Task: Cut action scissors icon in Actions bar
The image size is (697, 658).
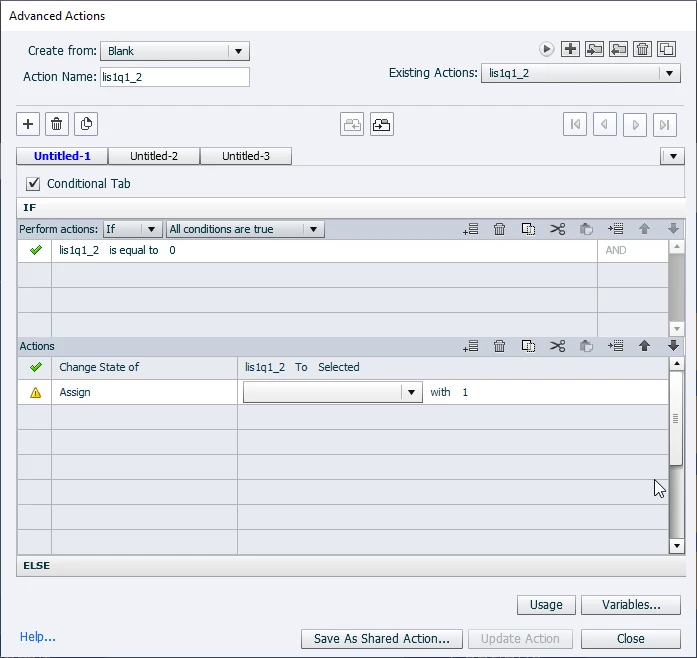Action: (x=557, y=346)
